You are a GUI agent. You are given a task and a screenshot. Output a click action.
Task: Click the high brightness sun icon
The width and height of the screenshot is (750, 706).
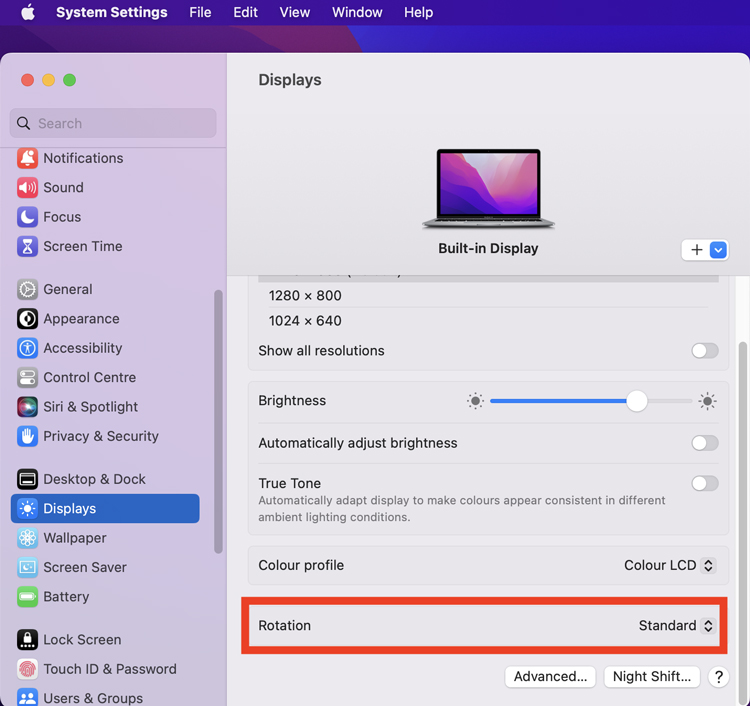click(707, 401)
